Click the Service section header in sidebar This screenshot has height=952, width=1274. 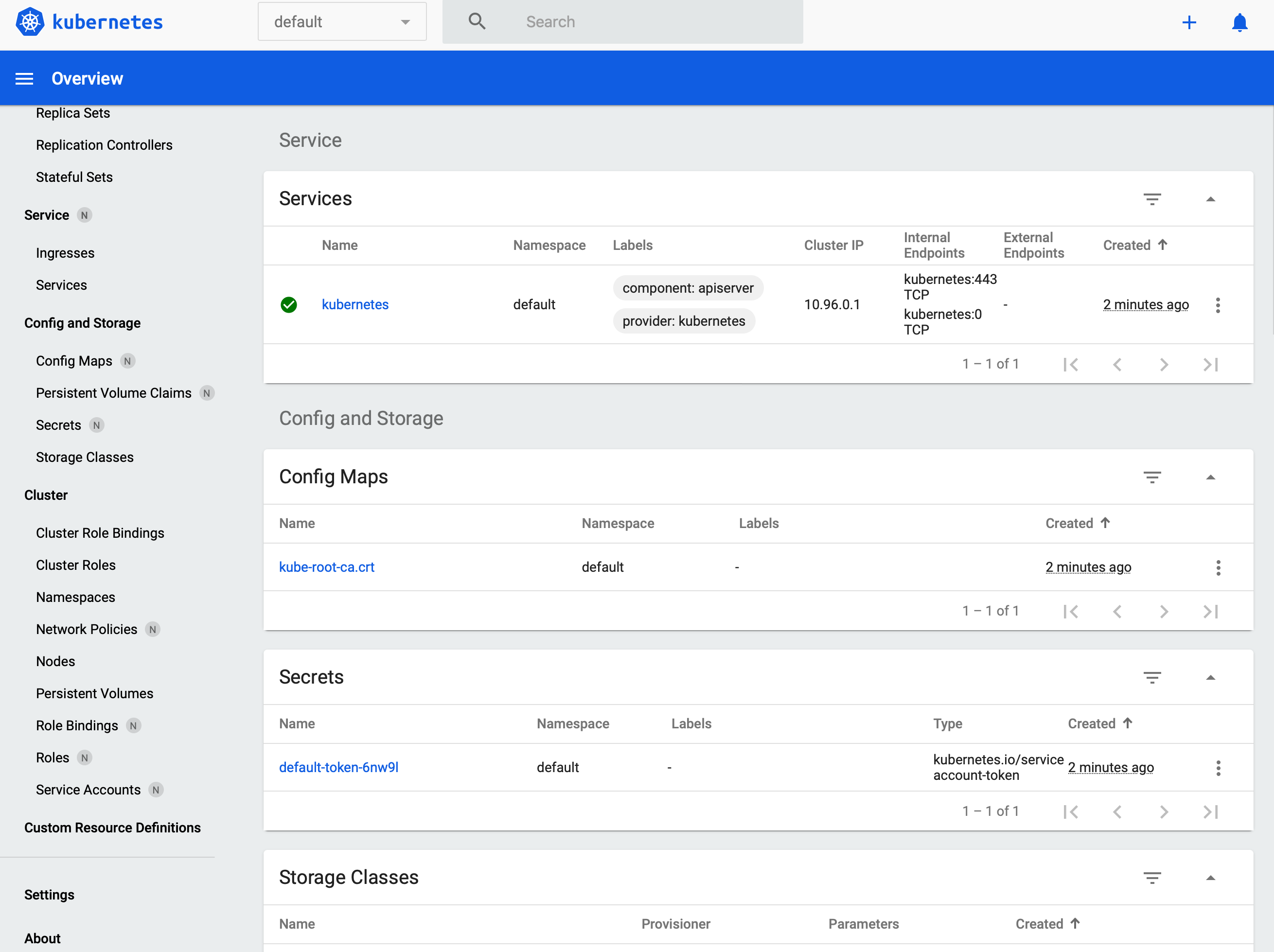(x=47, y=215)
